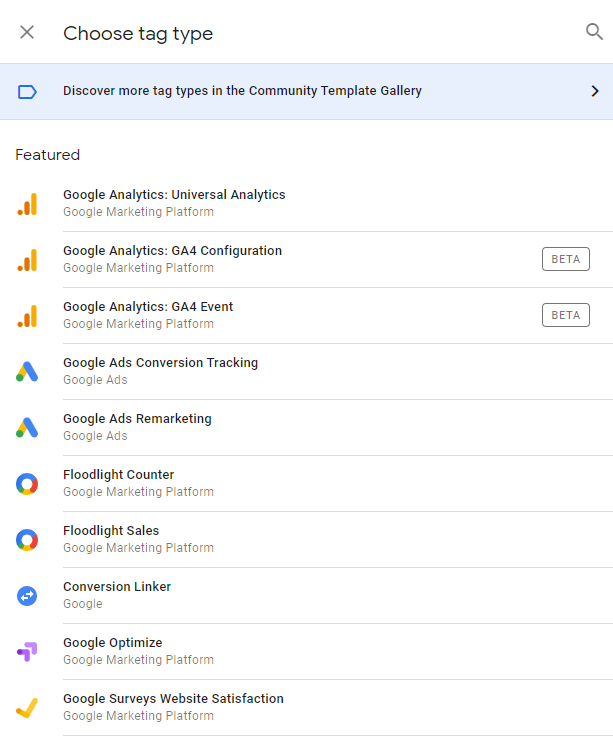Click the Floodlight Sales ring icon
This screenshot has width=613, height=745.
27,540
